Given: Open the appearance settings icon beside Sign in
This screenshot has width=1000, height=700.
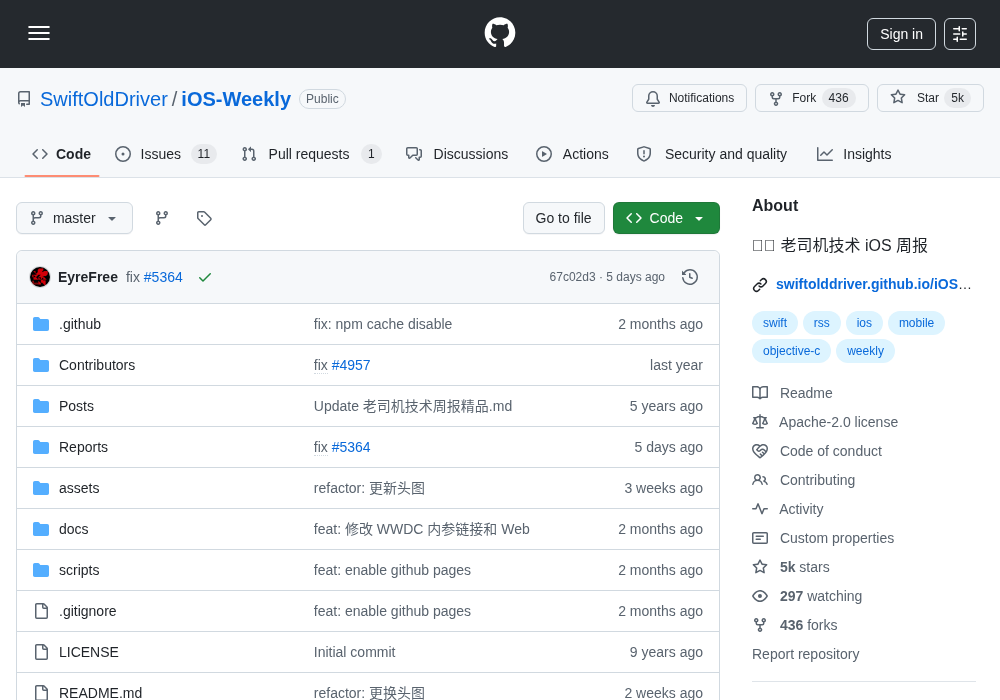Looking at the screenshot, I should [x=960, y=34].
